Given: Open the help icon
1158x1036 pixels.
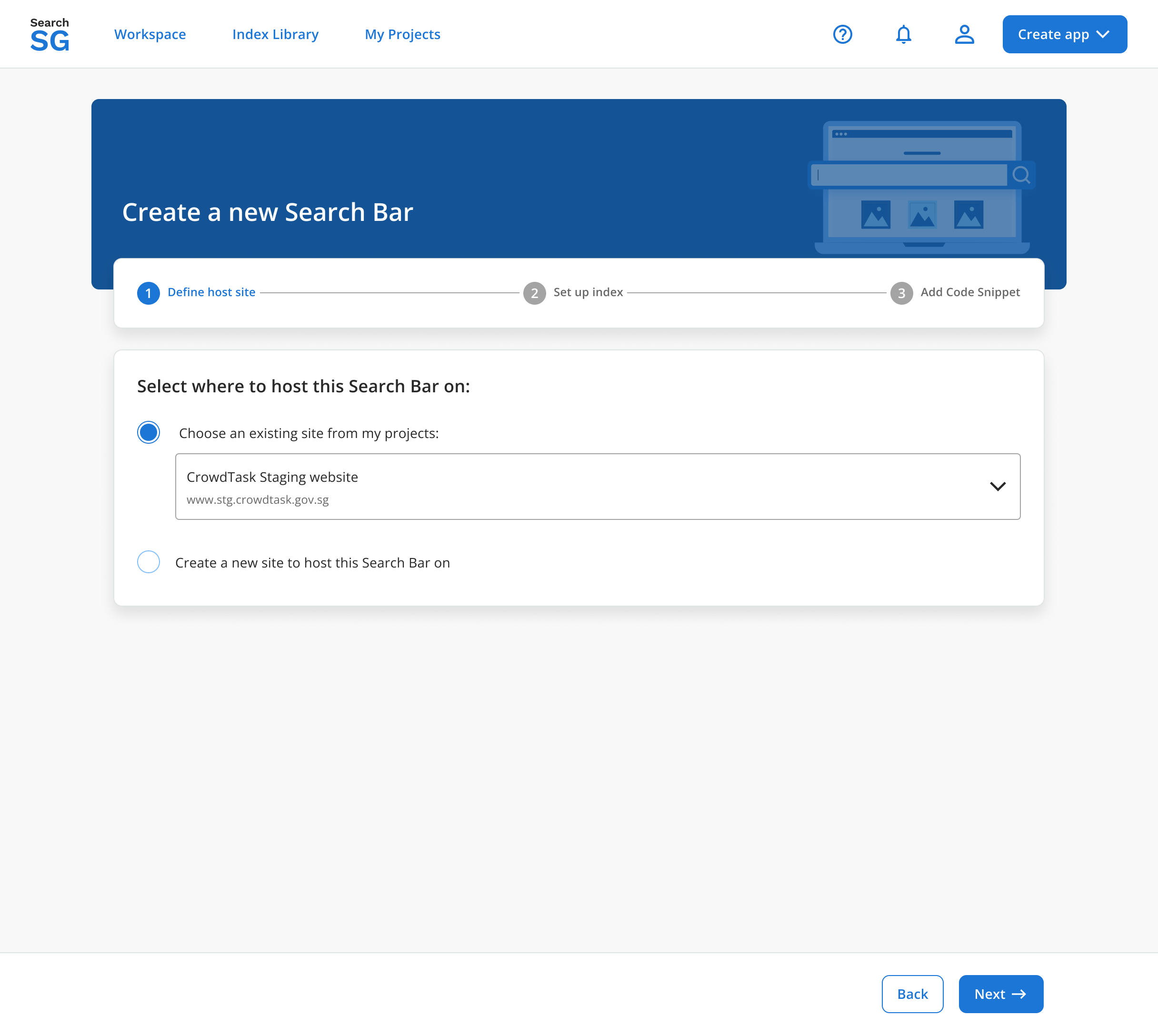Looking at the screenshot, I should [842, 34].
